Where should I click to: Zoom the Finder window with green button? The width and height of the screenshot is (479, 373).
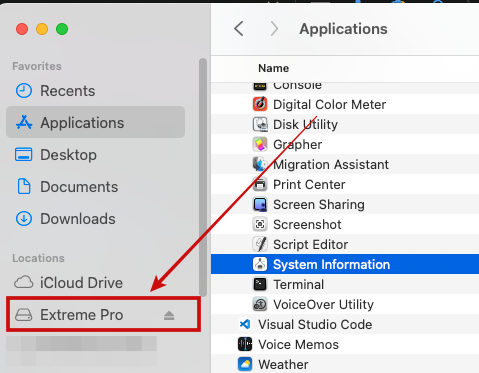click(x=62, y=29)
